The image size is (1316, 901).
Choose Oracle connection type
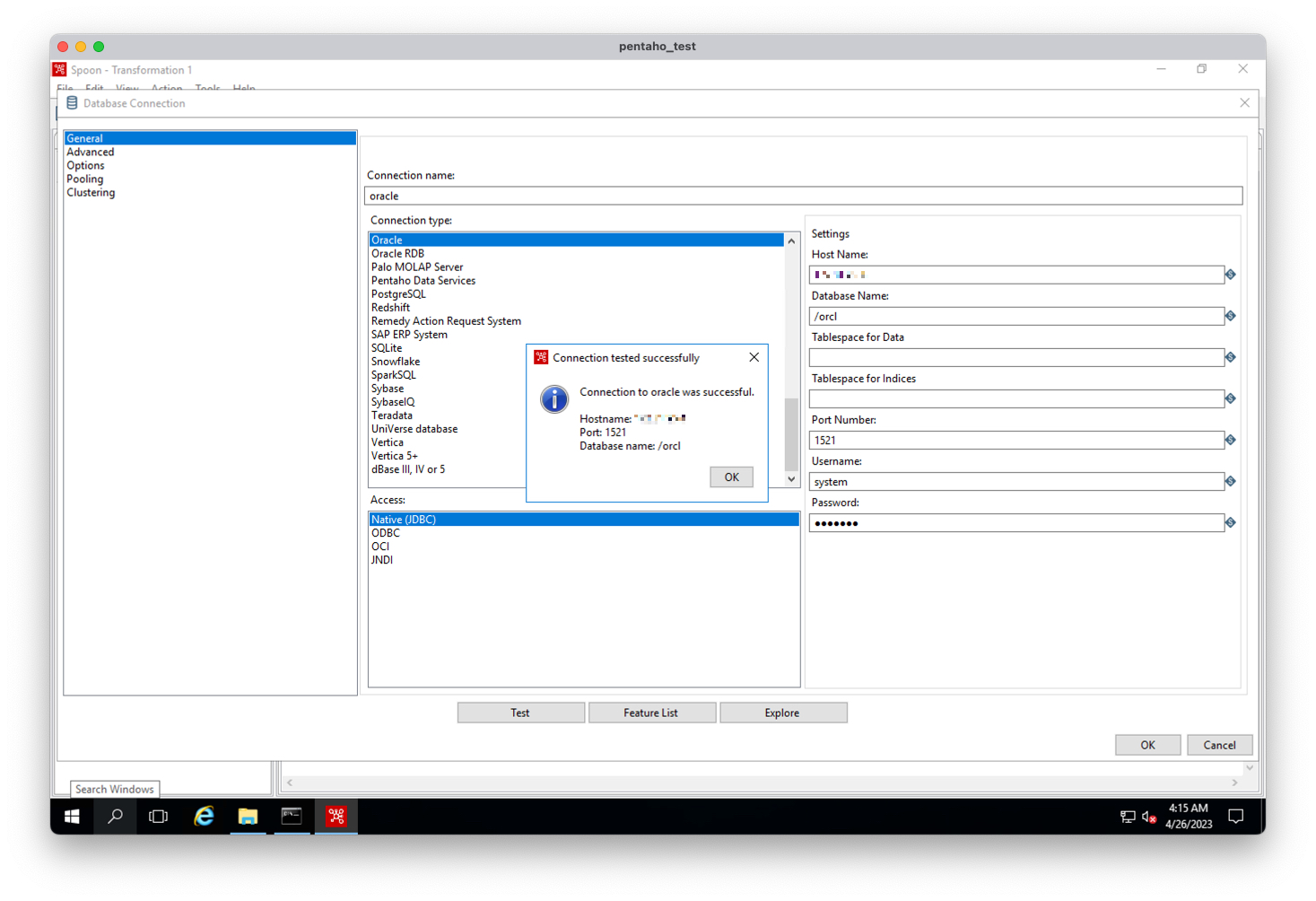pos(576,240)
